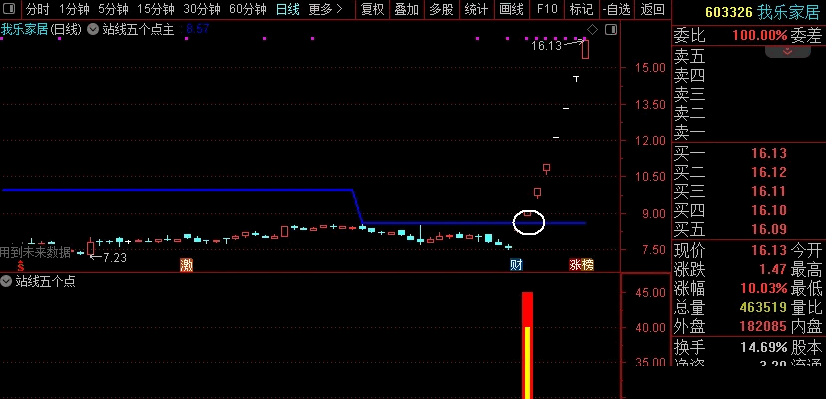Click the 买三 price 16.11
Image resolution: width=826 pixels, height=399 pixels.
coord(769,191)
